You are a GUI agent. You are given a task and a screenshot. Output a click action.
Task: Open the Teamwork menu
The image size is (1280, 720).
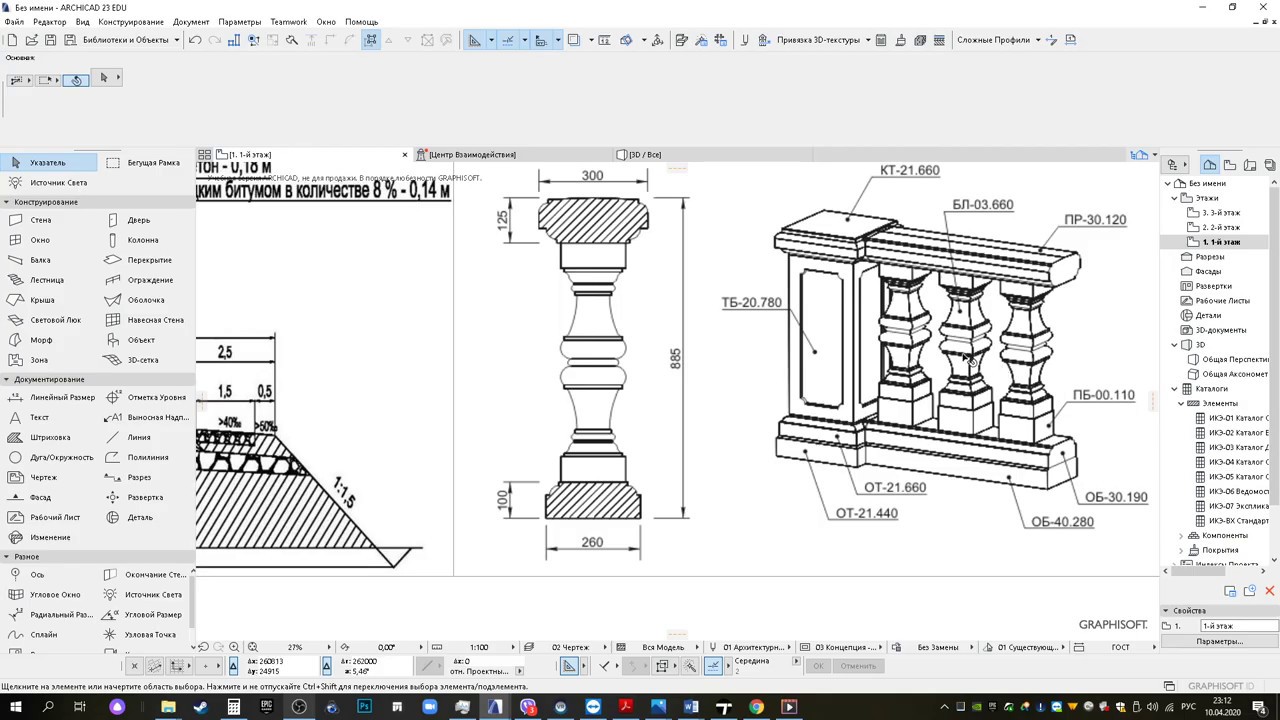(289, 22)
